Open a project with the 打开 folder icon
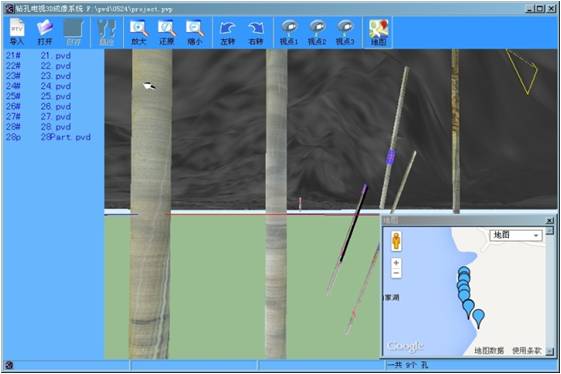This screenshot has height=374, width=561. pyautogui.click(x=45, y=32)
